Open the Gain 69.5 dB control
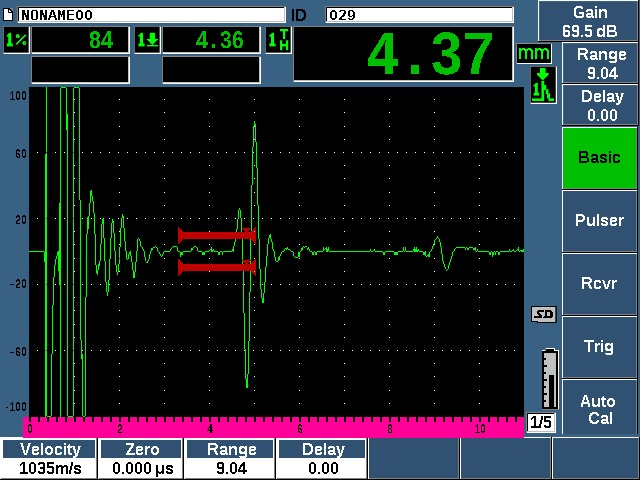The height and width of the screenshot is (480, 640). pyautogui.click(x=589, y=21)
